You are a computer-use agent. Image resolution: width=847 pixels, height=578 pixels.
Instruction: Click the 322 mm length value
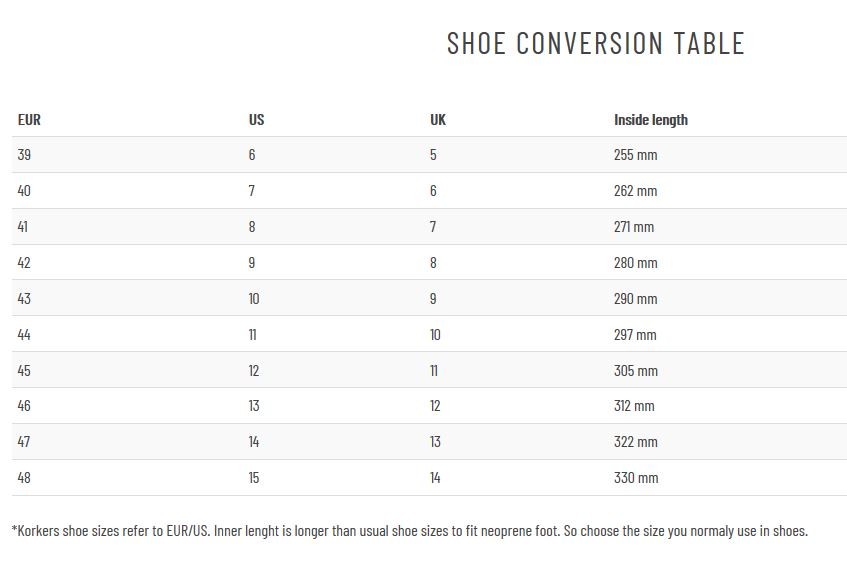[x=636, y=441]
